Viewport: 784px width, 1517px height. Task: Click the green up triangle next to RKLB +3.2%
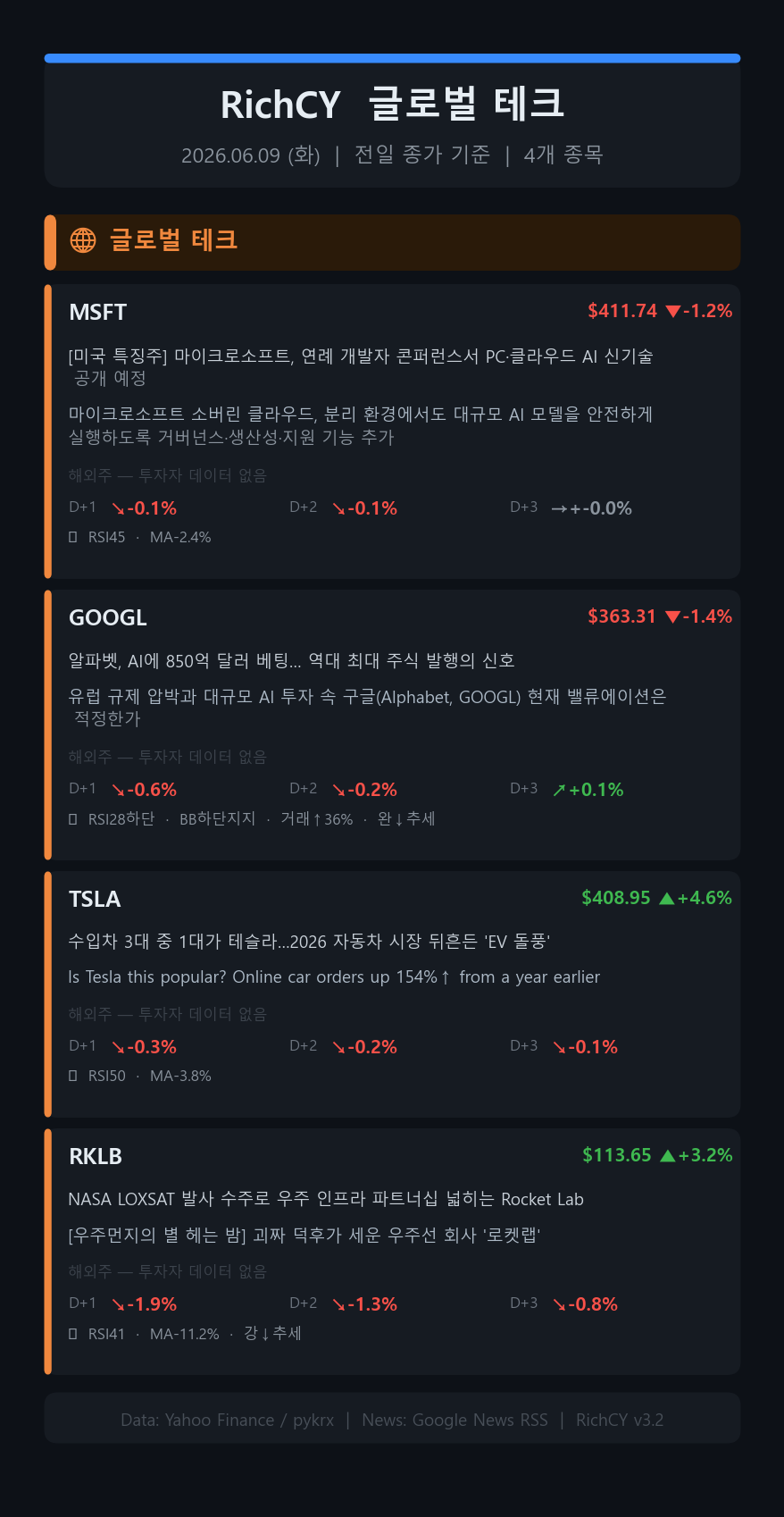pos(667,1156)
